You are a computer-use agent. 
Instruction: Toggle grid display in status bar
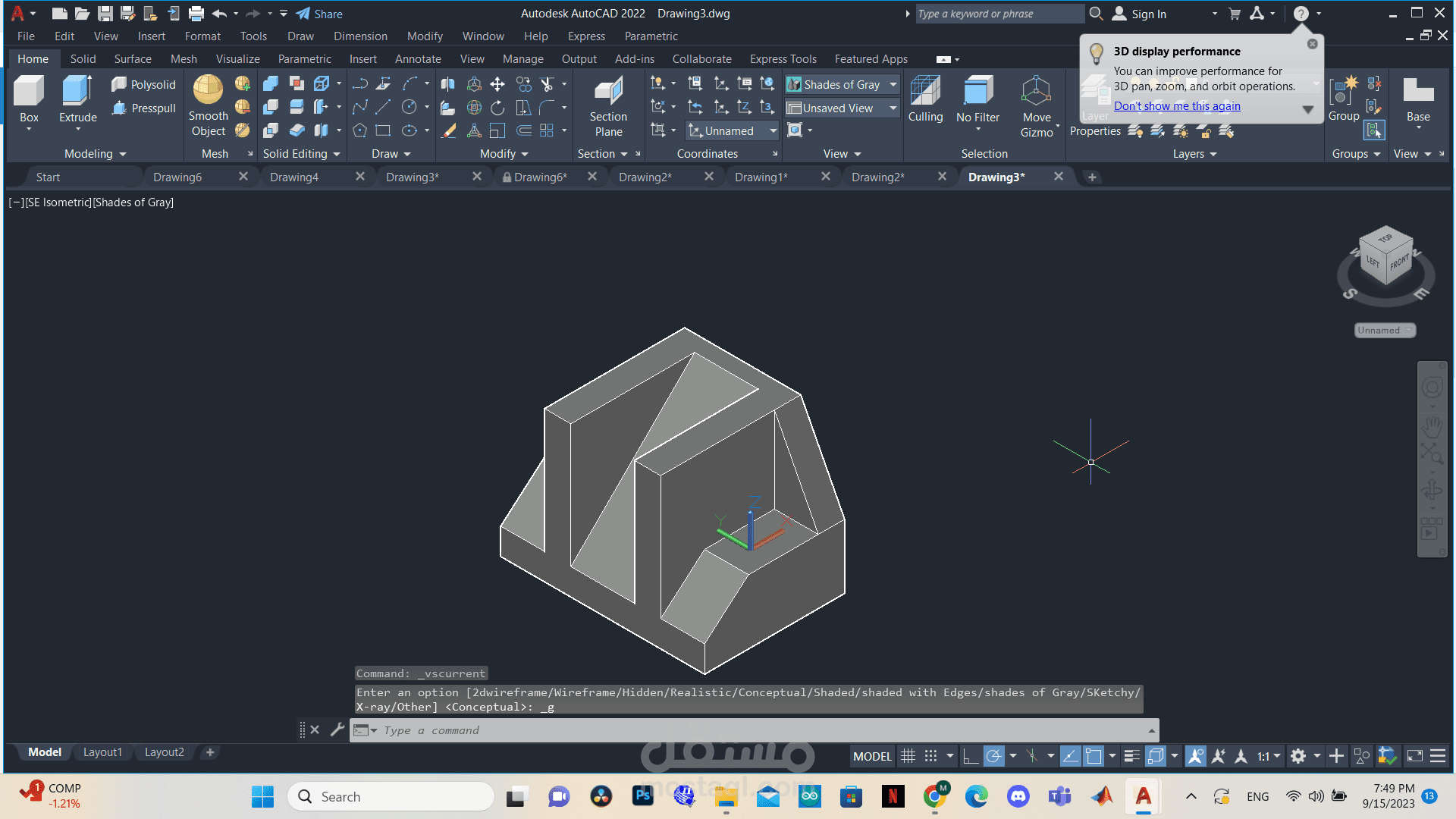click(x=908, y=756)
